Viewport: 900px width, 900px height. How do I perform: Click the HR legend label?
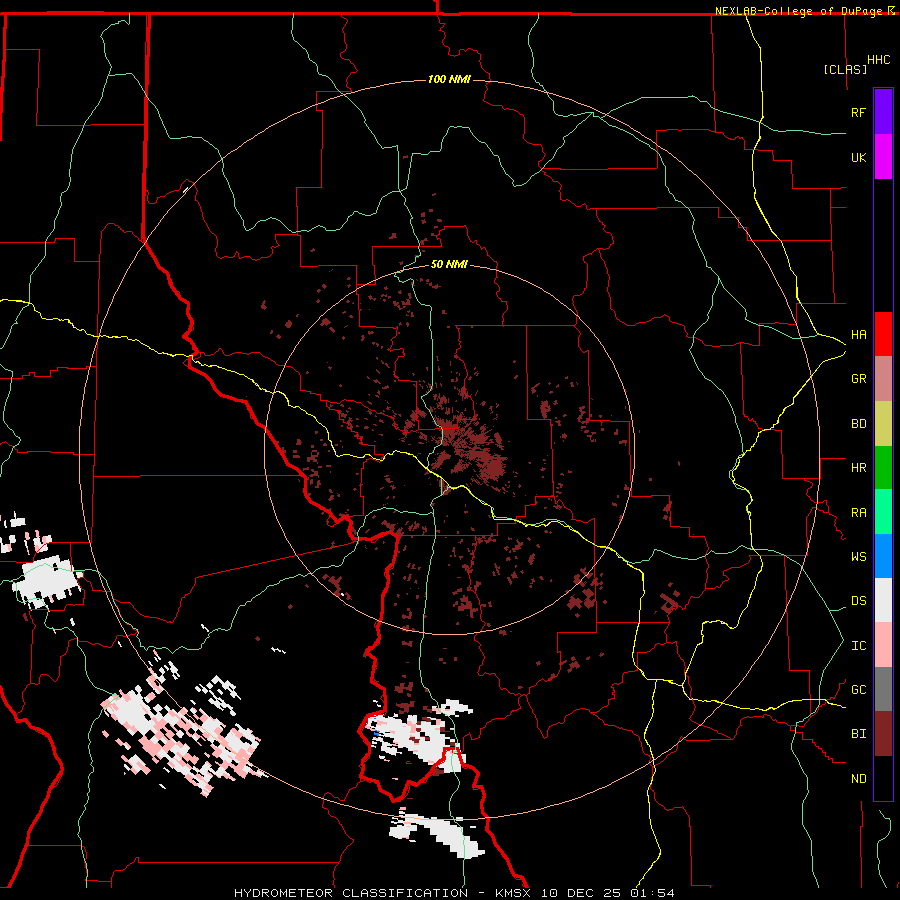coord(859,468)
